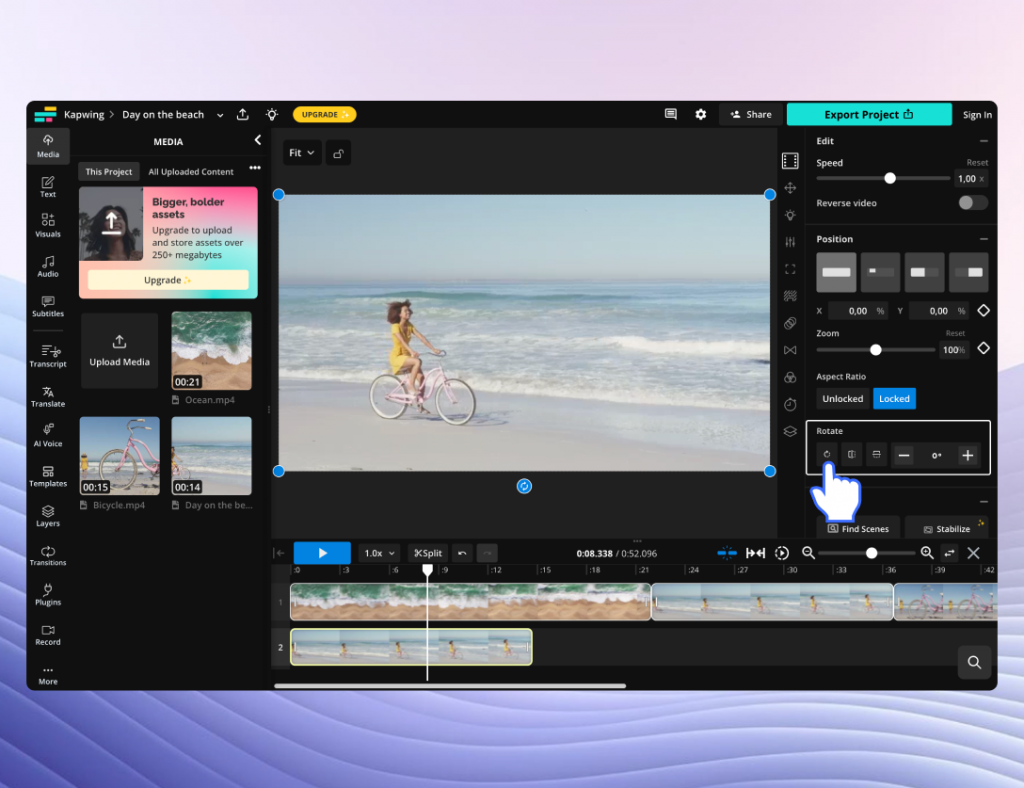
Task: Click the Upload Media button
Action: coord(119,350)
